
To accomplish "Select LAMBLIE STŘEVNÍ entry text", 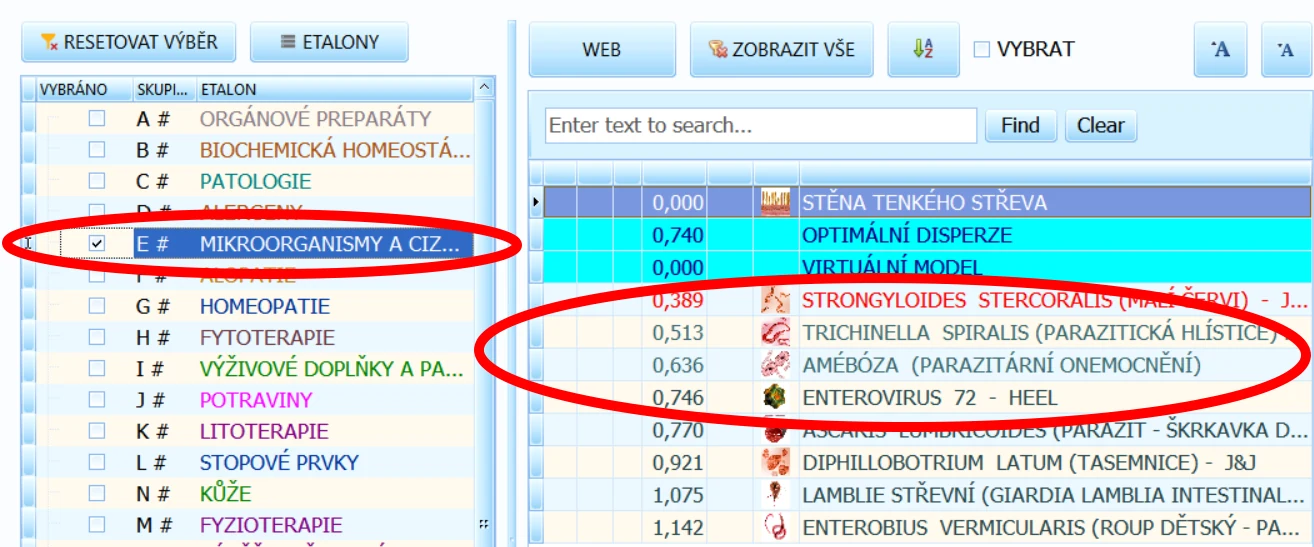I will click(1054, 495).
